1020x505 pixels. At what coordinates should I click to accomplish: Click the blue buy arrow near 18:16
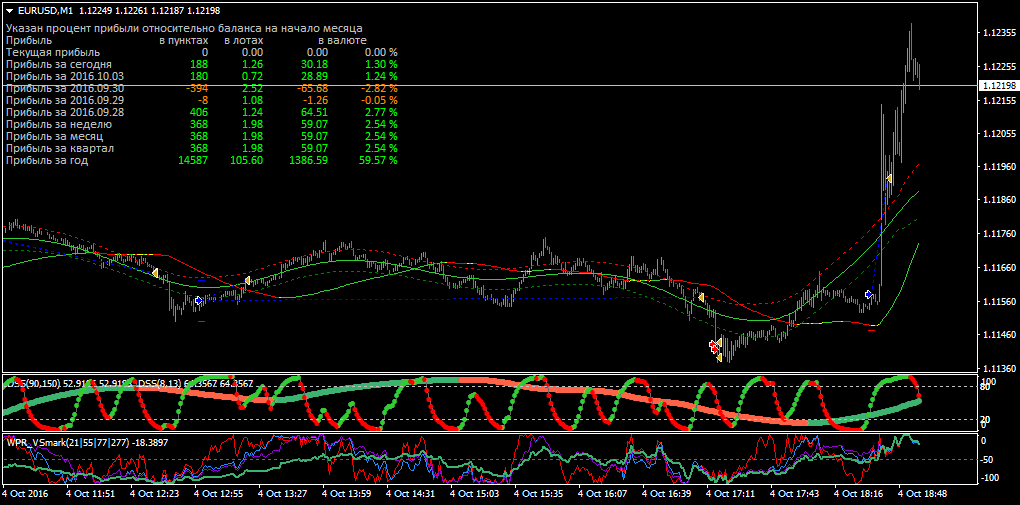point(869,294)
